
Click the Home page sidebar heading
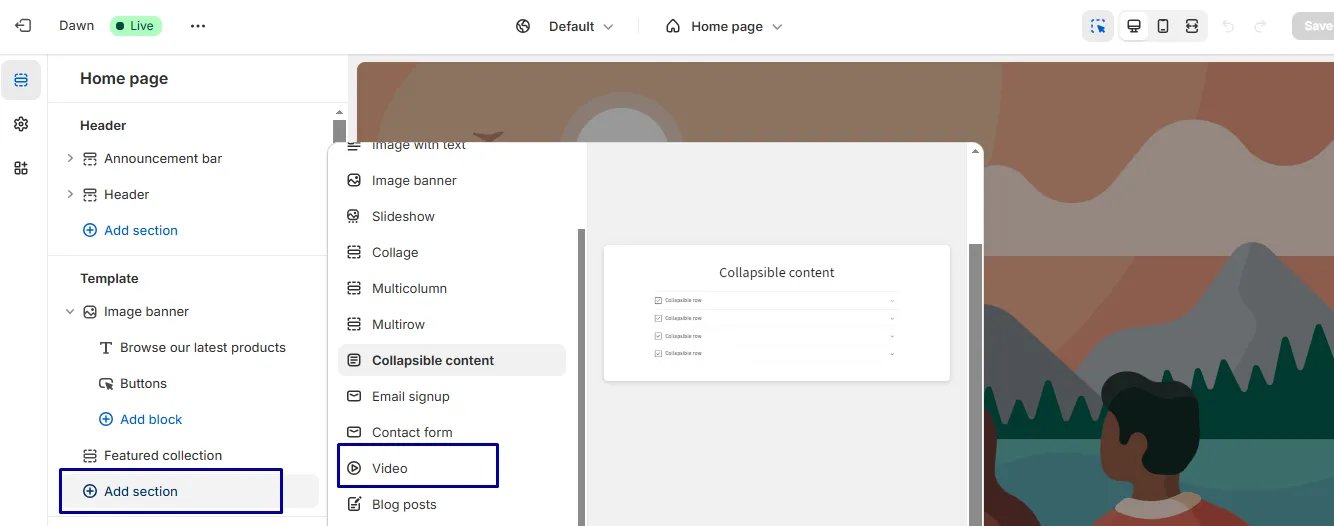[124, 78]
